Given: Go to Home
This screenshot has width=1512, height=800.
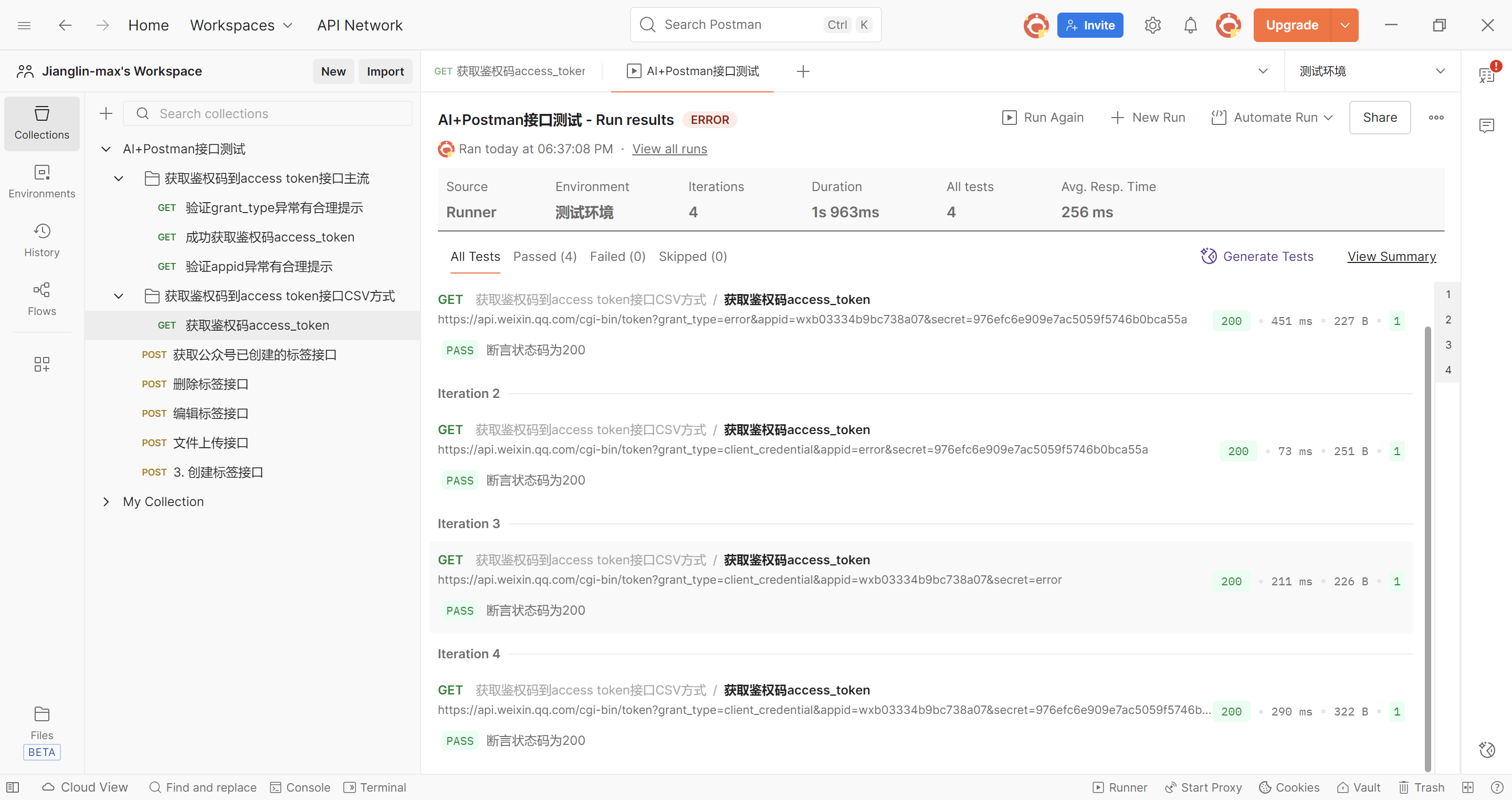Looking at the screenshot, I should (x=149, y=25).
